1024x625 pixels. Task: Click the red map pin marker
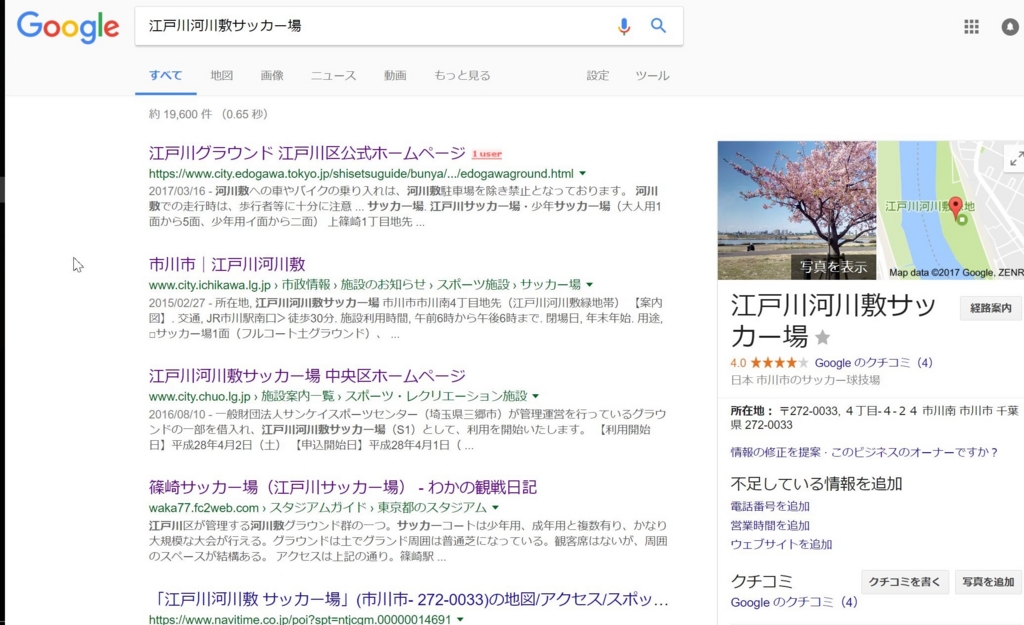pyautogui.click(x=955, y=208)
